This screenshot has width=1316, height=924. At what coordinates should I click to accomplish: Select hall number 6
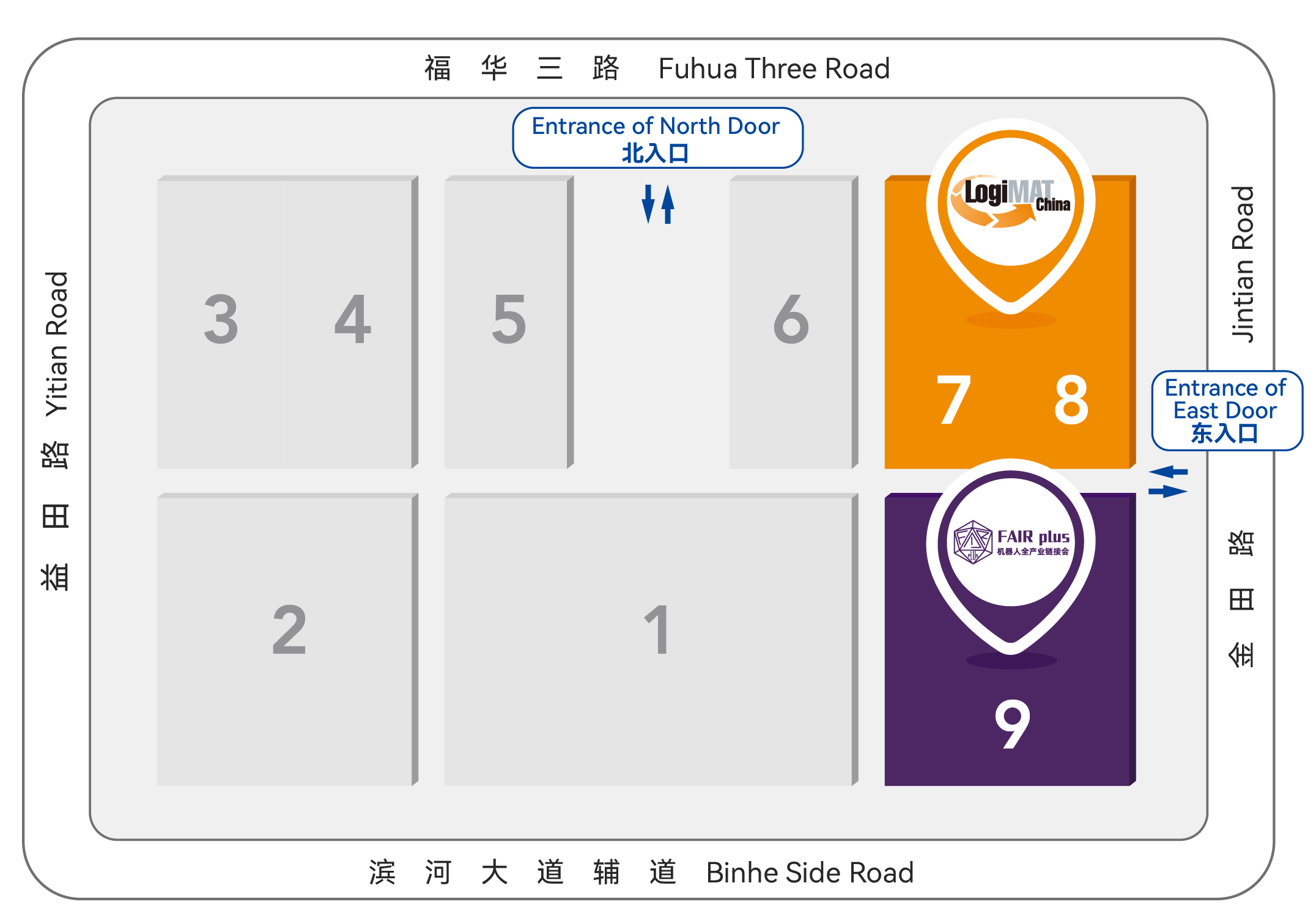[791, 319]
